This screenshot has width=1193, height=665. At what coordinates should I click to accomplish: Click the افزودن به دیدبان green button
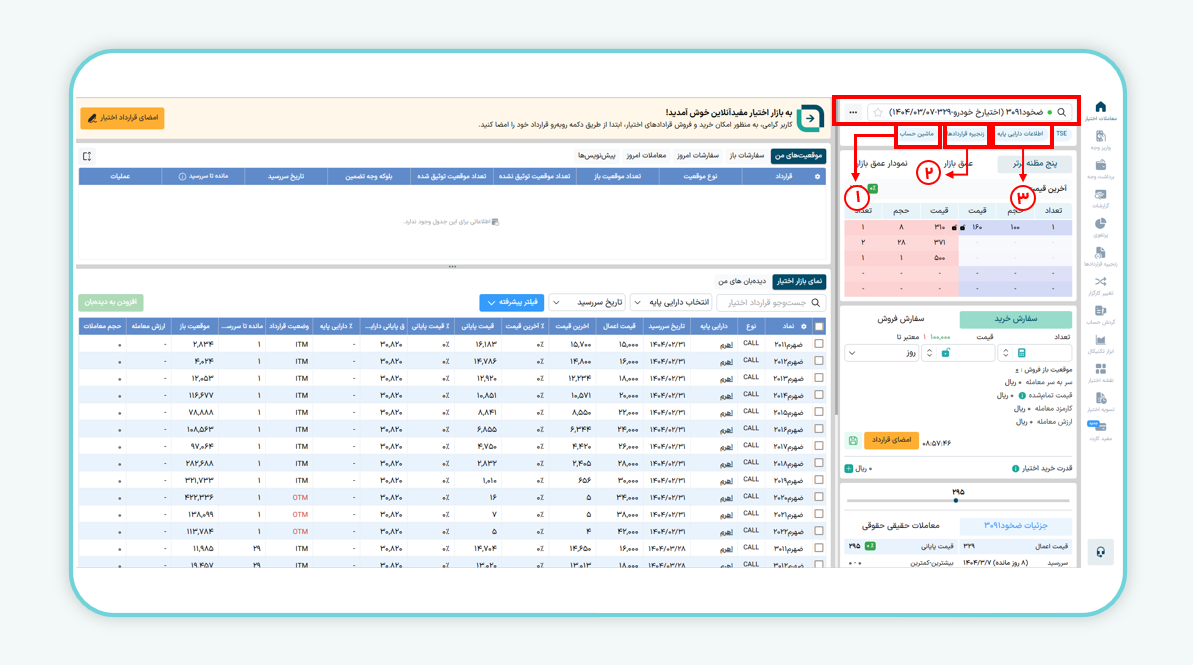110,302
